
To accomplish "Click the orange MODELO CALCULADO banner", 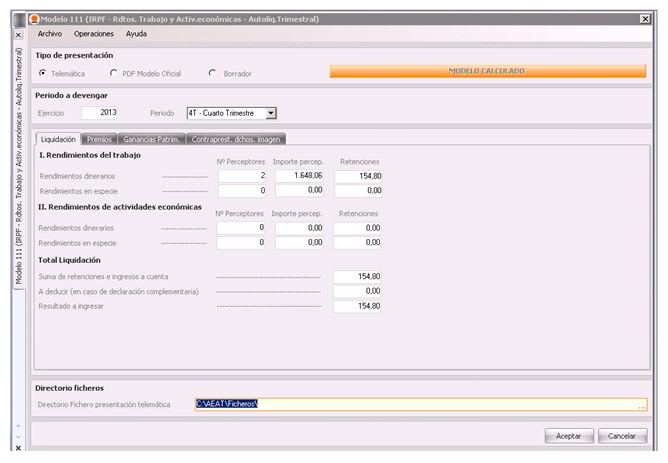I will pyautogui.click(x=487, y=72).
